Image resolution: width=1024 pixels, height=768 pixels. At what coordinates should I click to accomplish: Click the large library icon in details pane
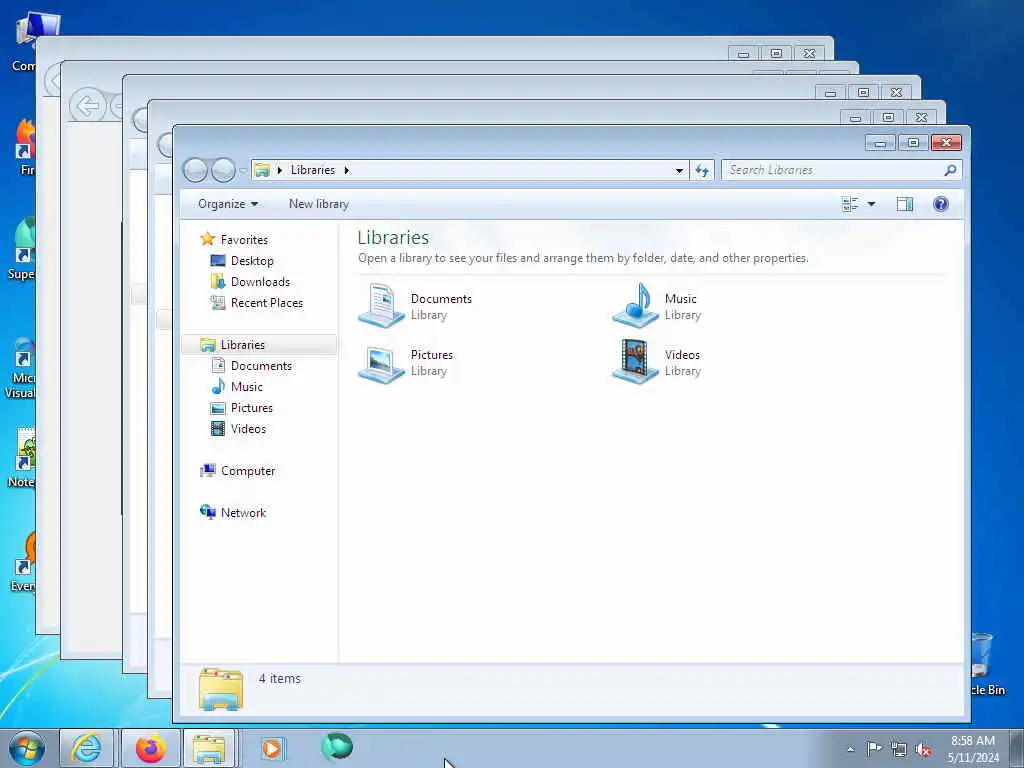coord(221,689)
